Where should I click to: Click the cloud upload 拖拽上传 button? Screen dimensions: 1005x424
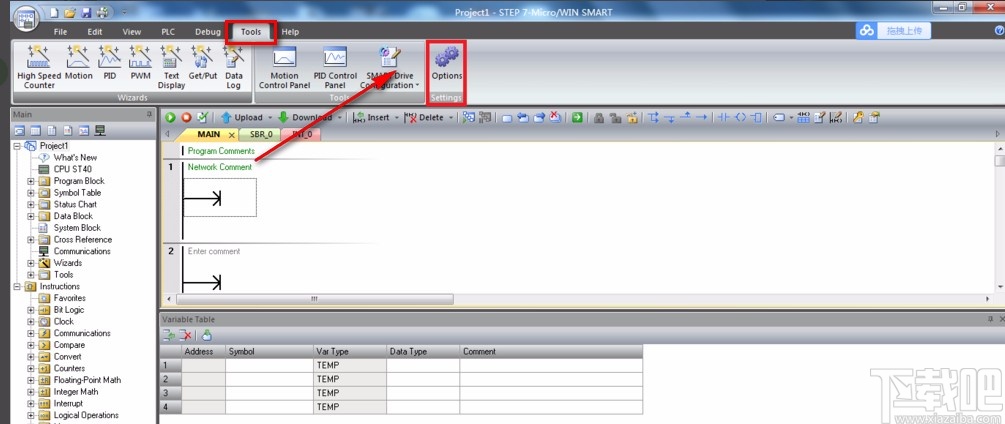pyautogui.click(x=893, y=31)
